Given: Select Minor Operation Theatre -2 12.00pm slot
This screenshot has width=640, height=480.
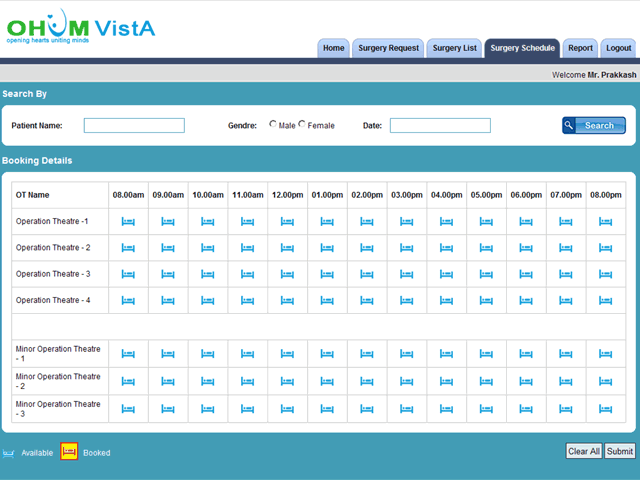Looking at the screenshot, I should [x=287, y=381].
